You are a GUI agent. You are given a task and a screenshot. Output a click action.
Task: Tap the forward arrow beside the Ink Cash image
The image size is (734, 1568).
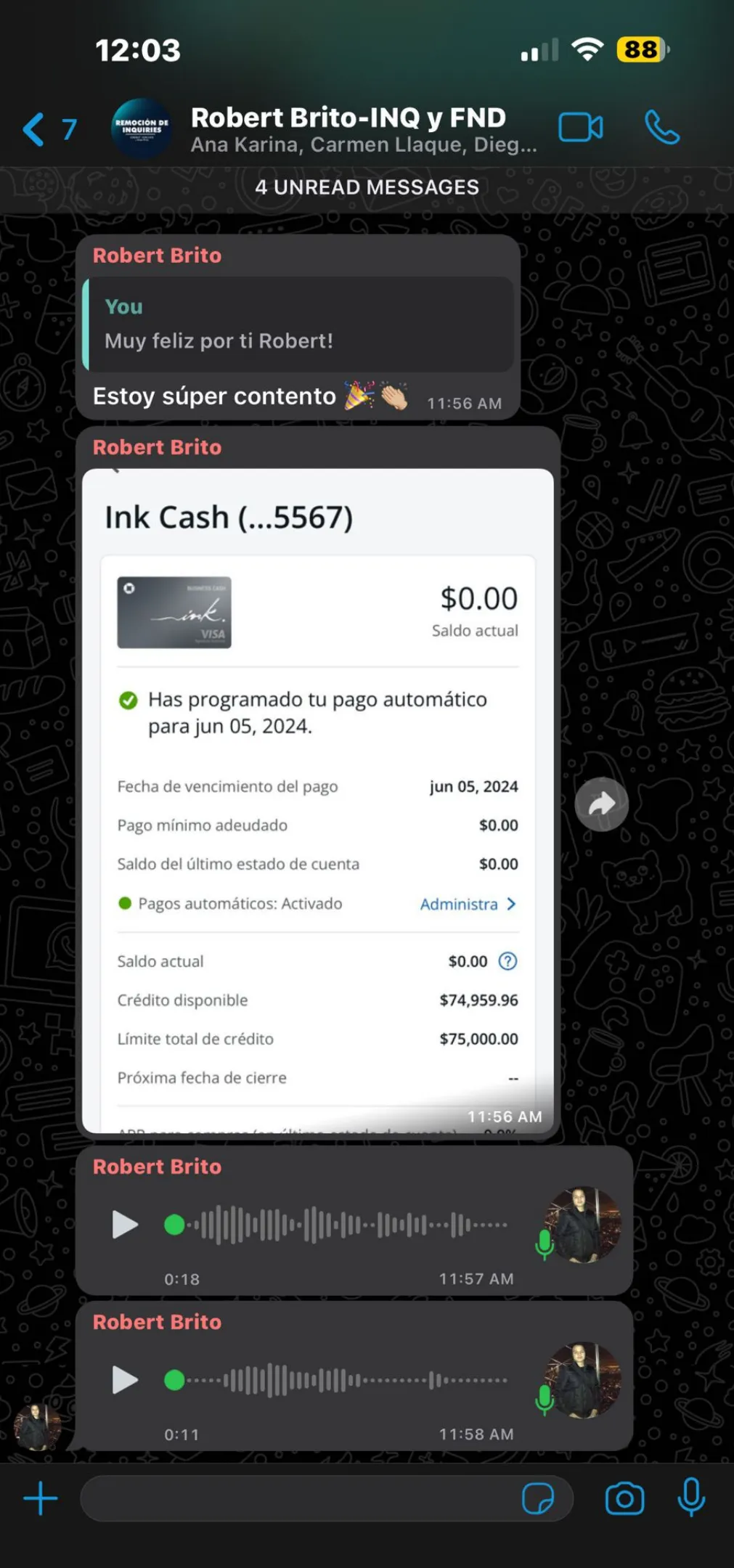pos(601,804)
